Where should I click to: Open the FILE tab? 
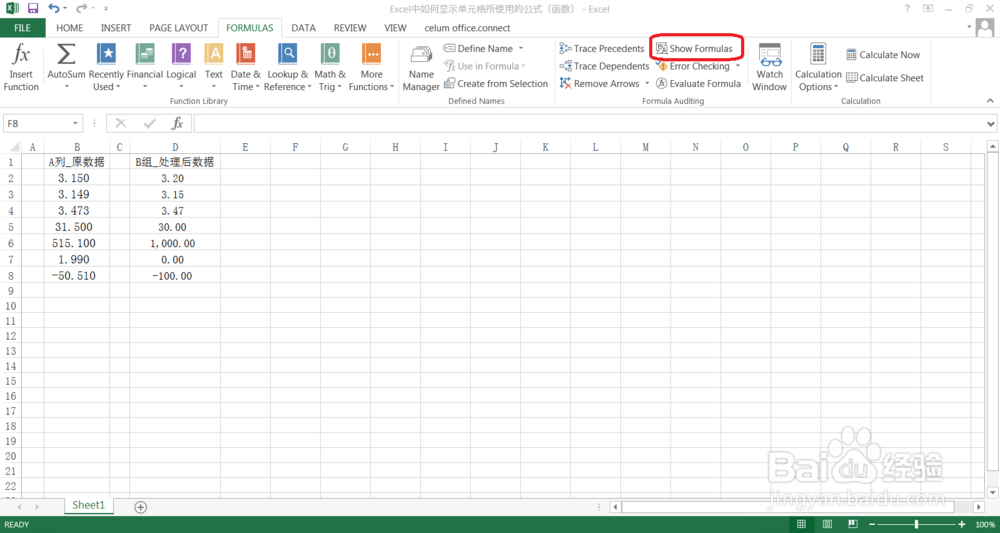tap(22, 28)
